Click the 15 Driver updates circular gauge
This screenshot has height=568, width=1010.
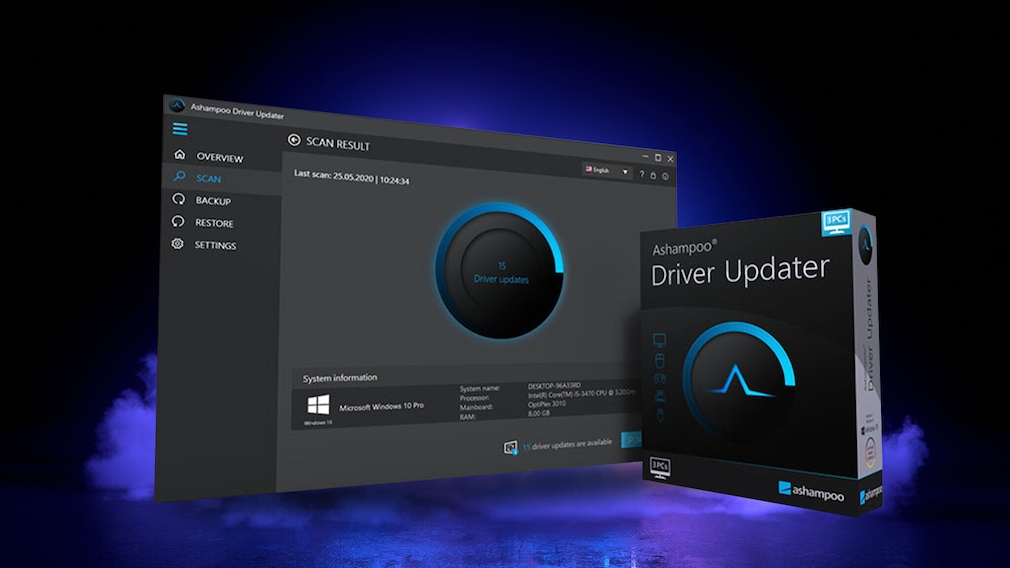(x=500, y=272)
